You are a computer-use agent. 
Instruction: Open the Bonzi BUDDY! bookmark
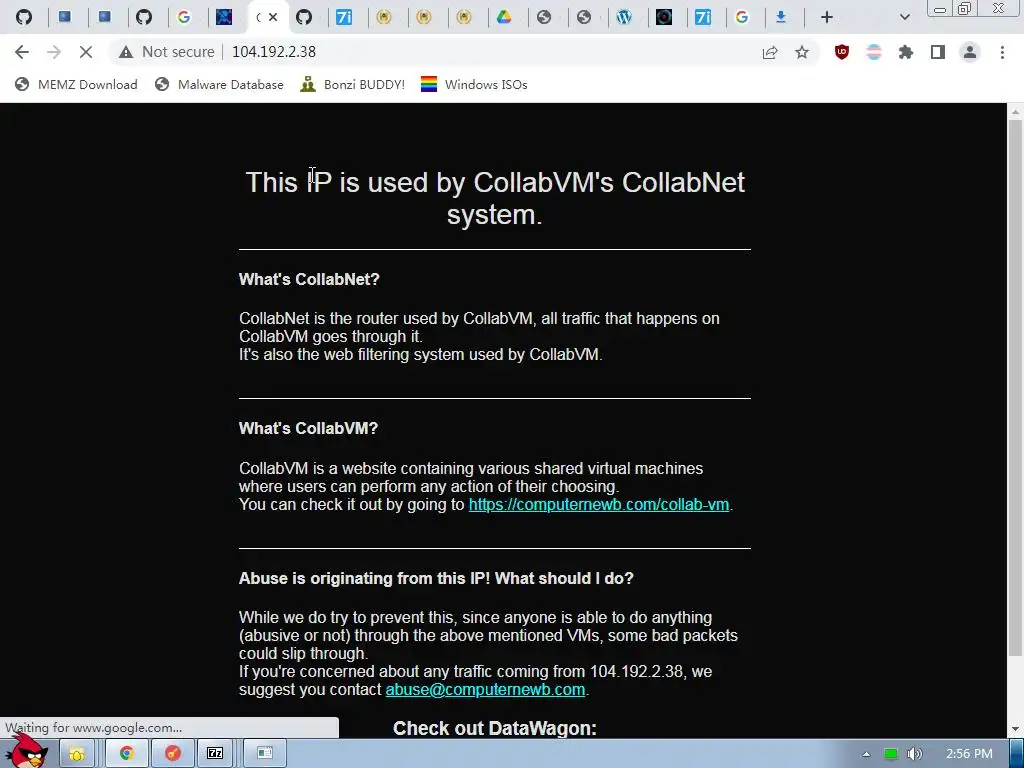click(353, 84)
